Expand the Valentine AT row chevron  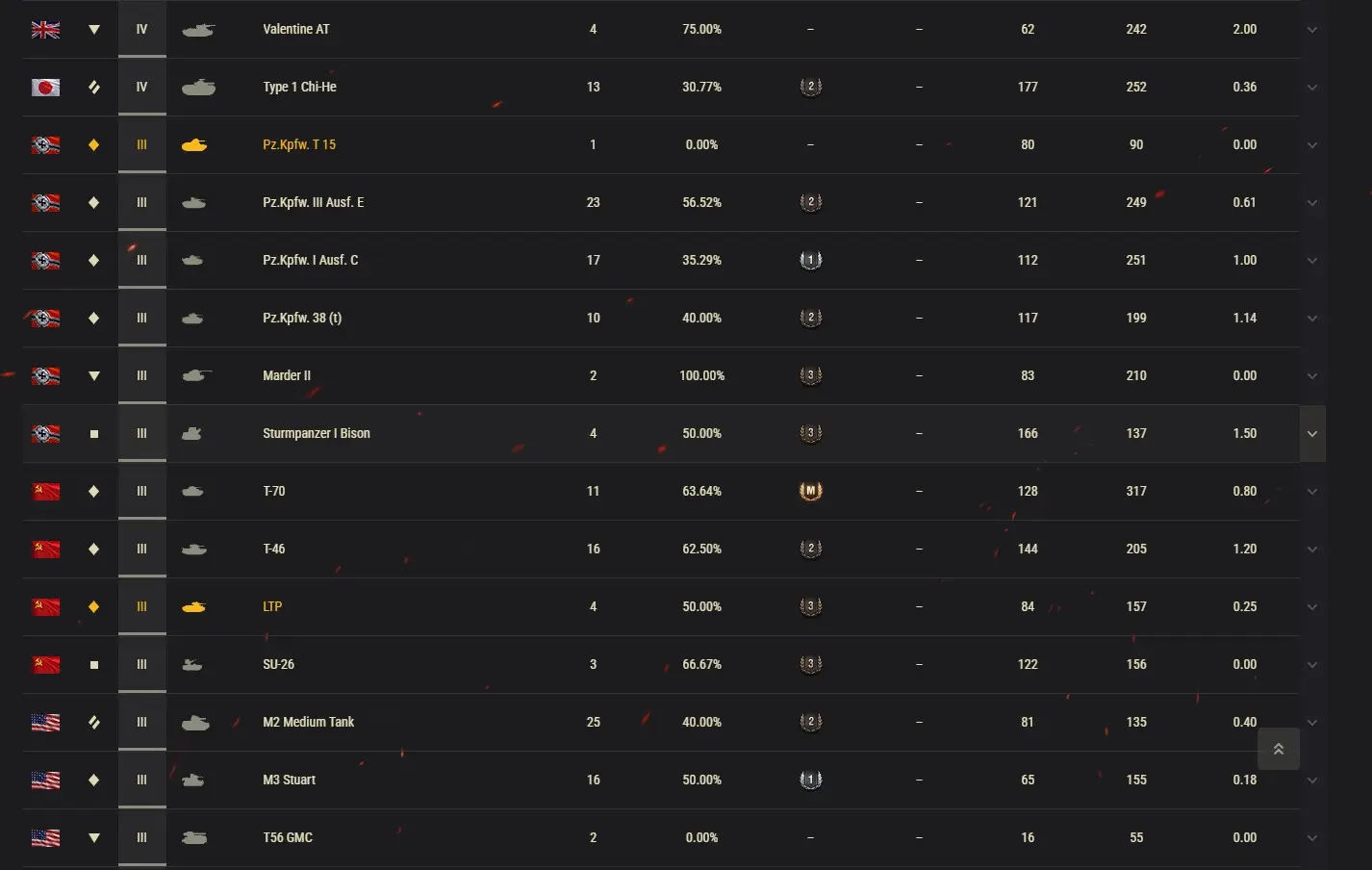click(1312, 30)
